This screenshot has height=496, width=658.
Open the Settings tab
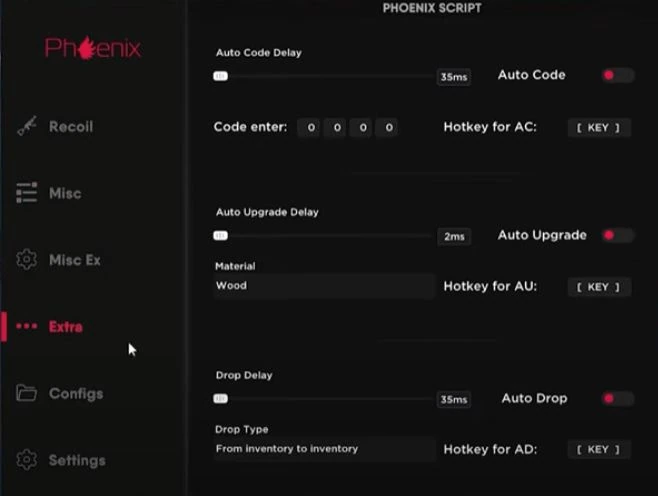tap(77, 460)
